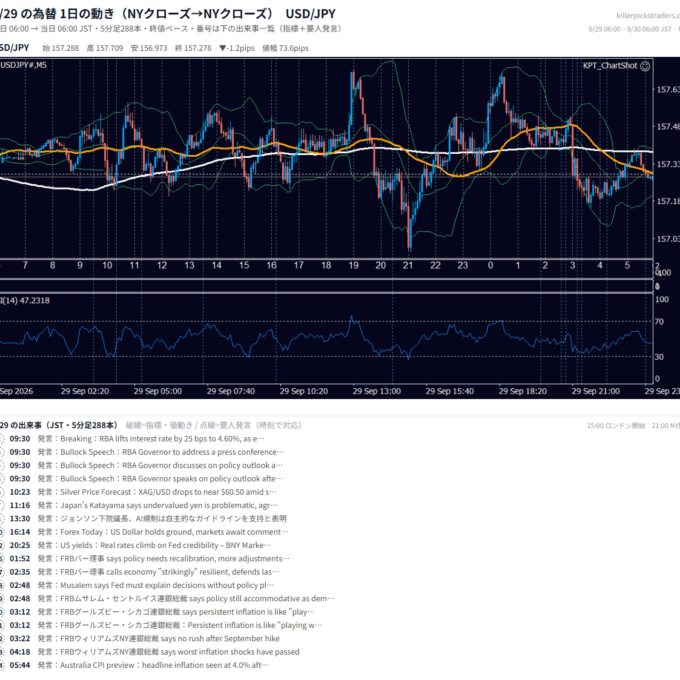Click the 29 Sep 18:20 date label
Image resolution: width=680 pixels, height=680 pixels.
pos(523,391)
